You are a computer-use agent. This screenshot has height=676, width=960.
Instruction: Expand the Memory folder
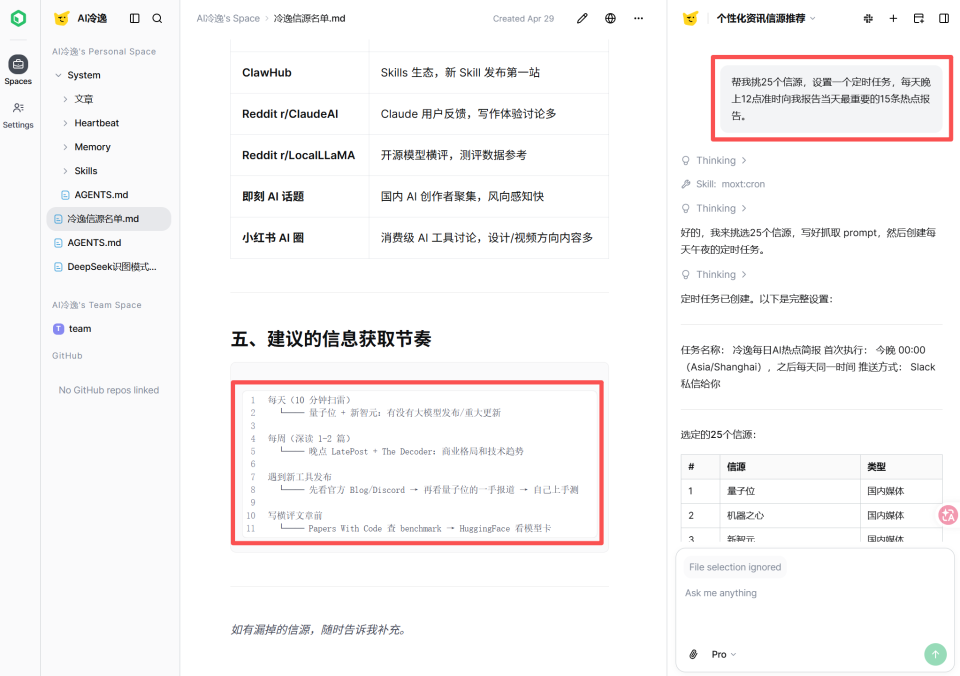click(66, 147)
